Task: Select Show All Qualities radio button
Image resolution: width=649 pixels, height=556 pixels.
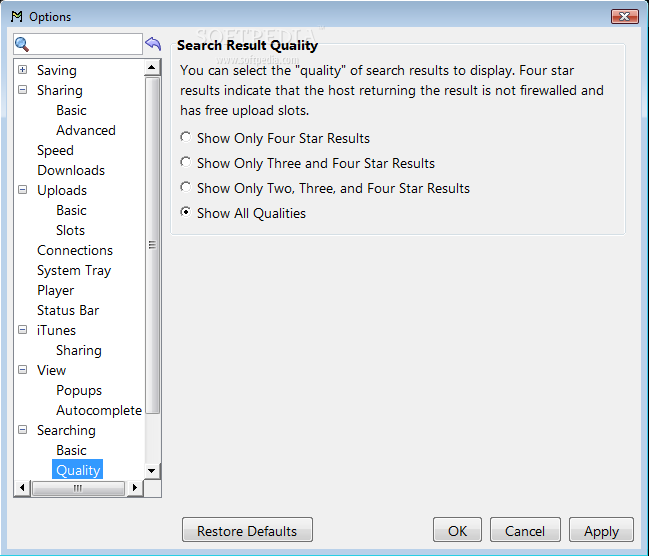Action: tap(185, 212)
